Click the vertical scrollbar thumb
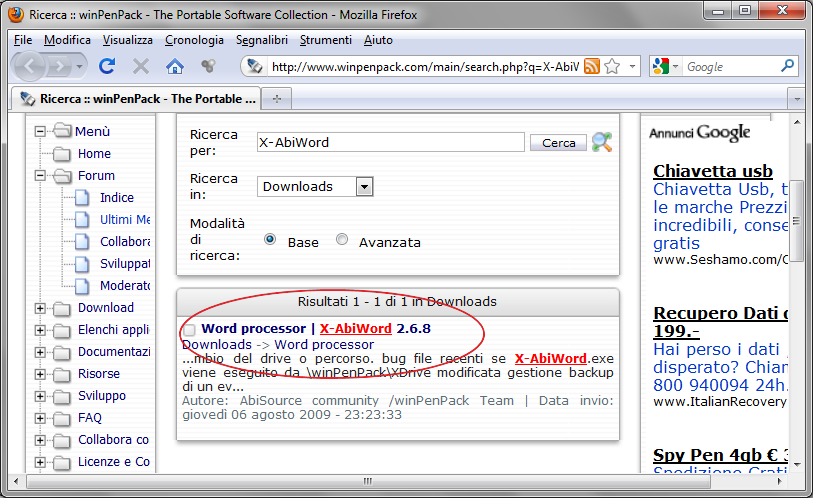 796,222
